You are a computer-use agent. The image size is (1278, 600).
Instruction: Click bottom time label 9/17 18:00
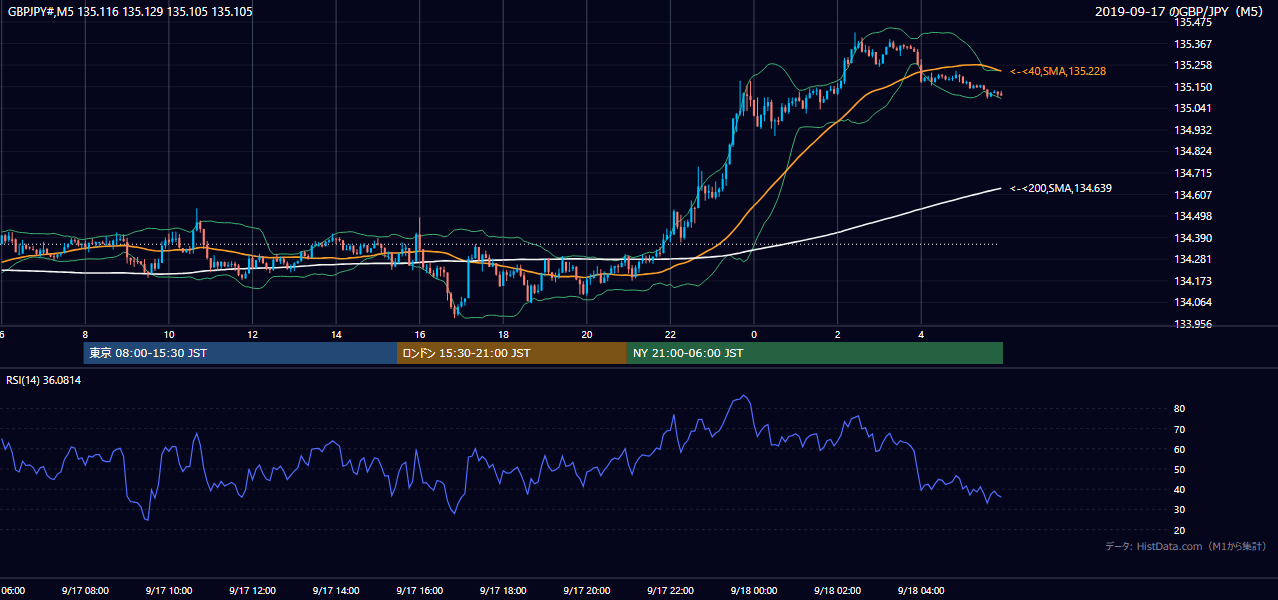point(502,591)
